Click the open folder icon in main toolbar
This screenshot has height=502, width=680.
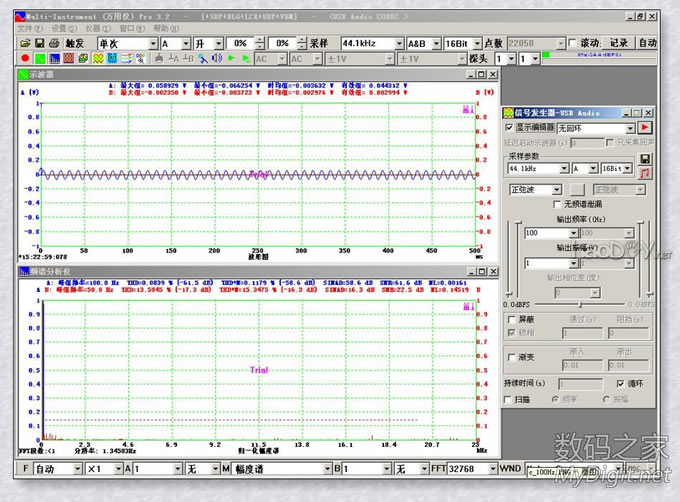click(x=24, y=44)
